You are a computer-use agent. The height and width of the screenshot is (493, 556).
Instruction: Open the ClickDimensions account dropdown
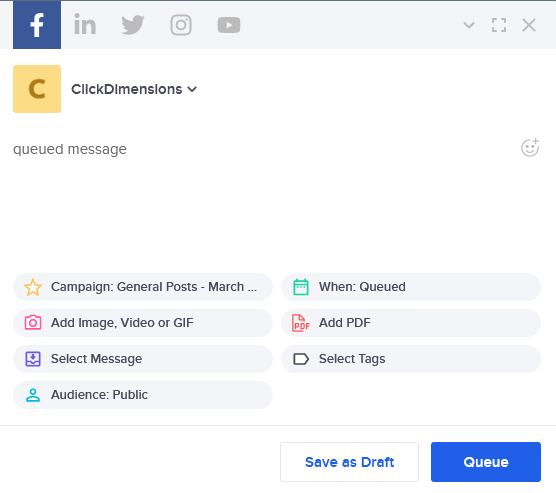[x=134, y=89]
